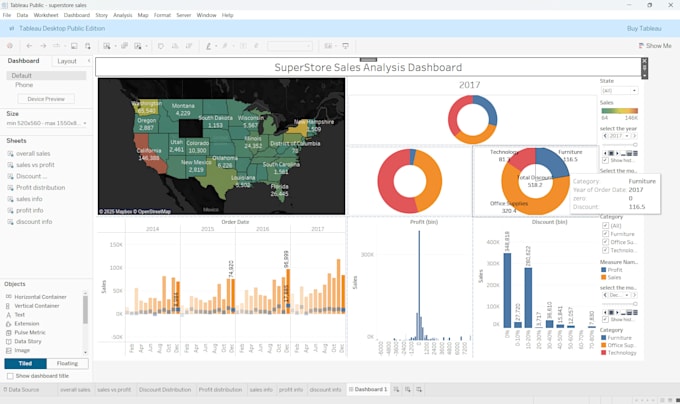Image resolution: width=680 pixels, height=404 pixels.
Task: Click the Pulse Metric object
Action: [x=26, y=332]
